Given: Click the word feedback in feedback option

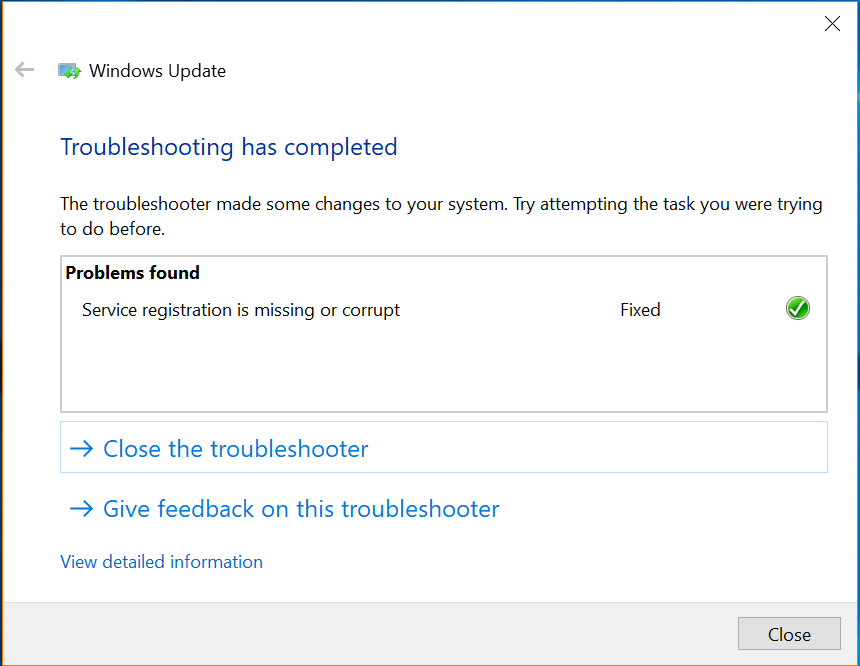Looking at the screenshot, I should [206, 509].
